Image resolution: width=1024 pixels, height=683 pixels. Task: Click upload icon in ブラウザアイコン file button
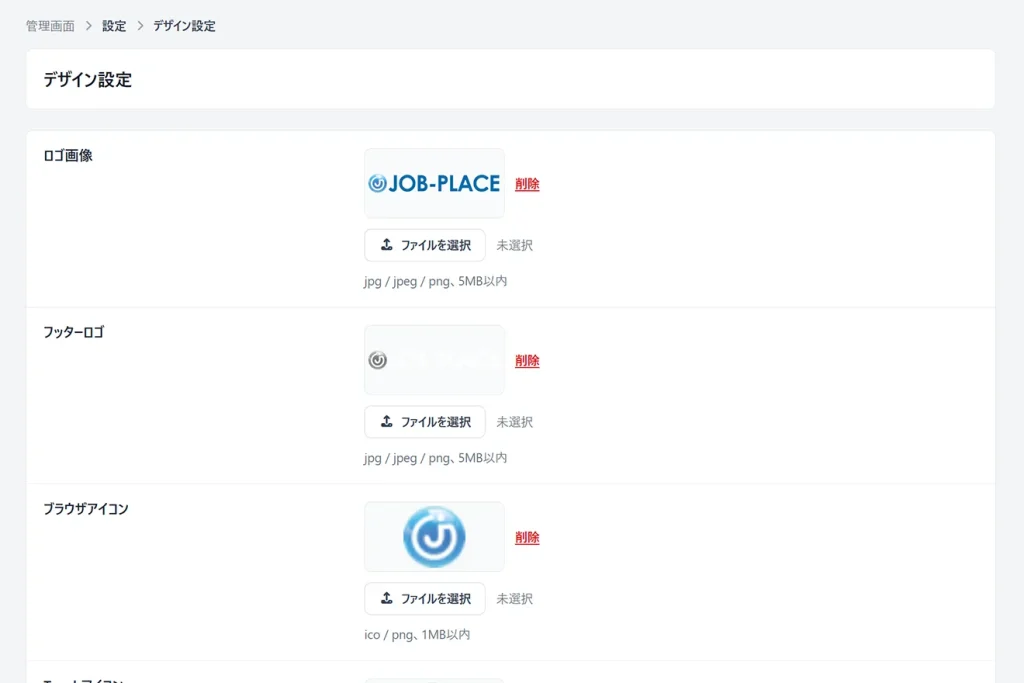click(387, 598)
